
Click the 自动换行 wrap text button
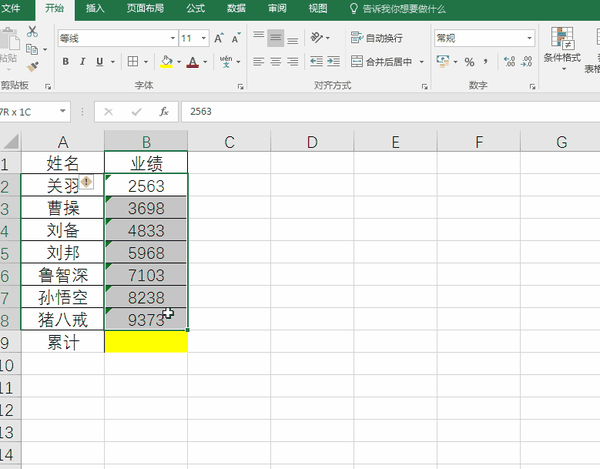click(x=377, y=38)
